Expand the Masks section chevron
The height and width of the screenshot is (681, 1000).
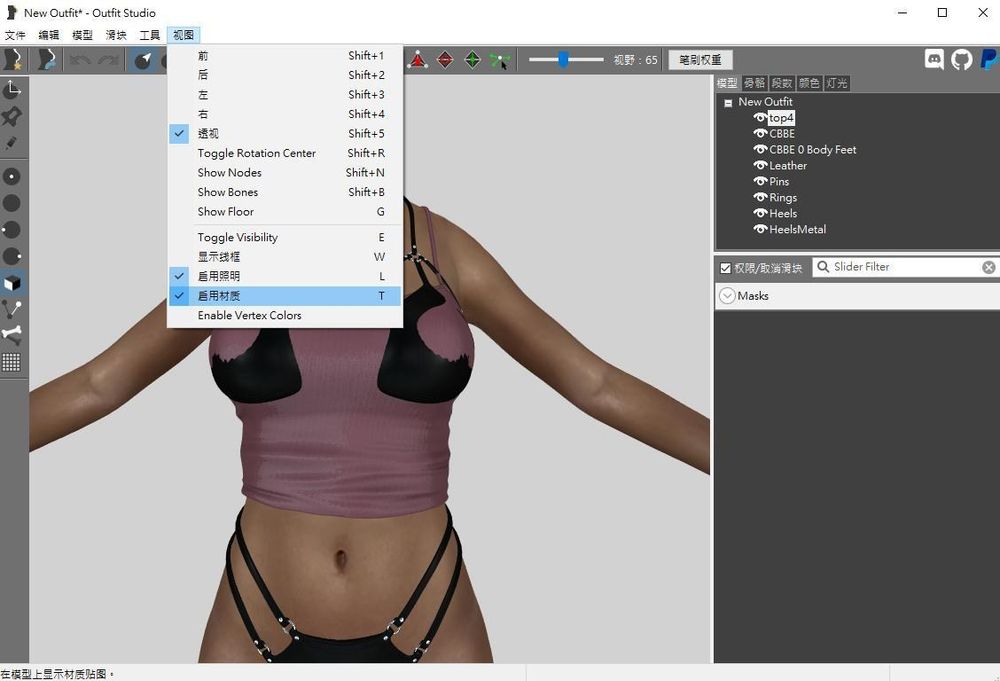pos(727,296)
